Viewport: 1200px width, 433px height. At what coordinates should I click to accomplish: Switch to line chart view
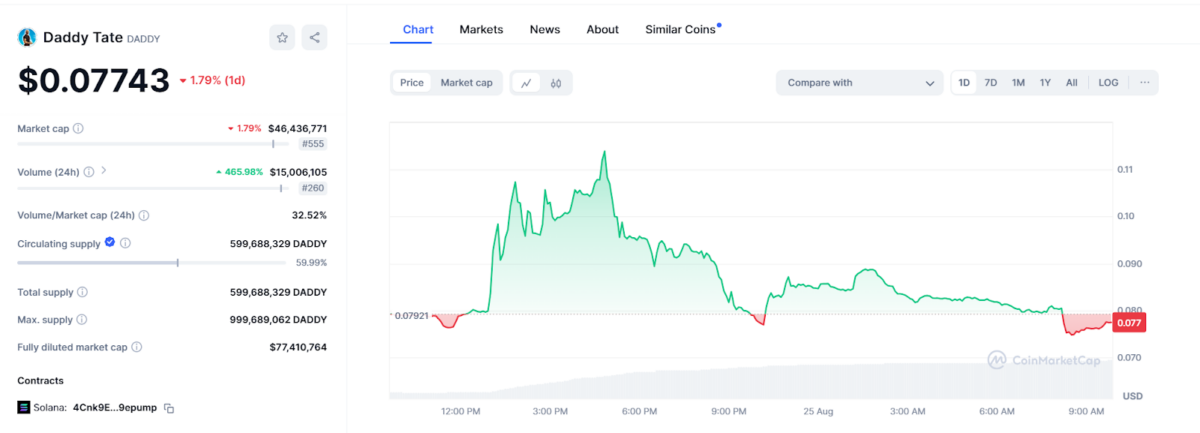526,83
